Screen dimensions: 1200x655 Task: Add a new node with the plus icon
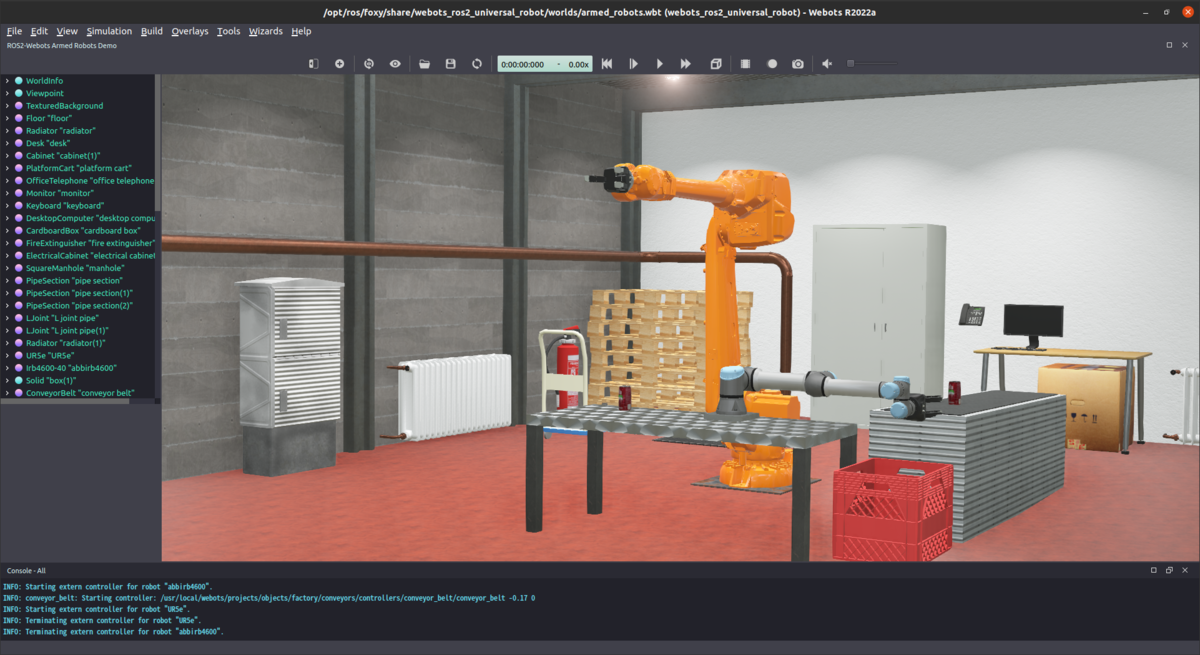(338, 63)
